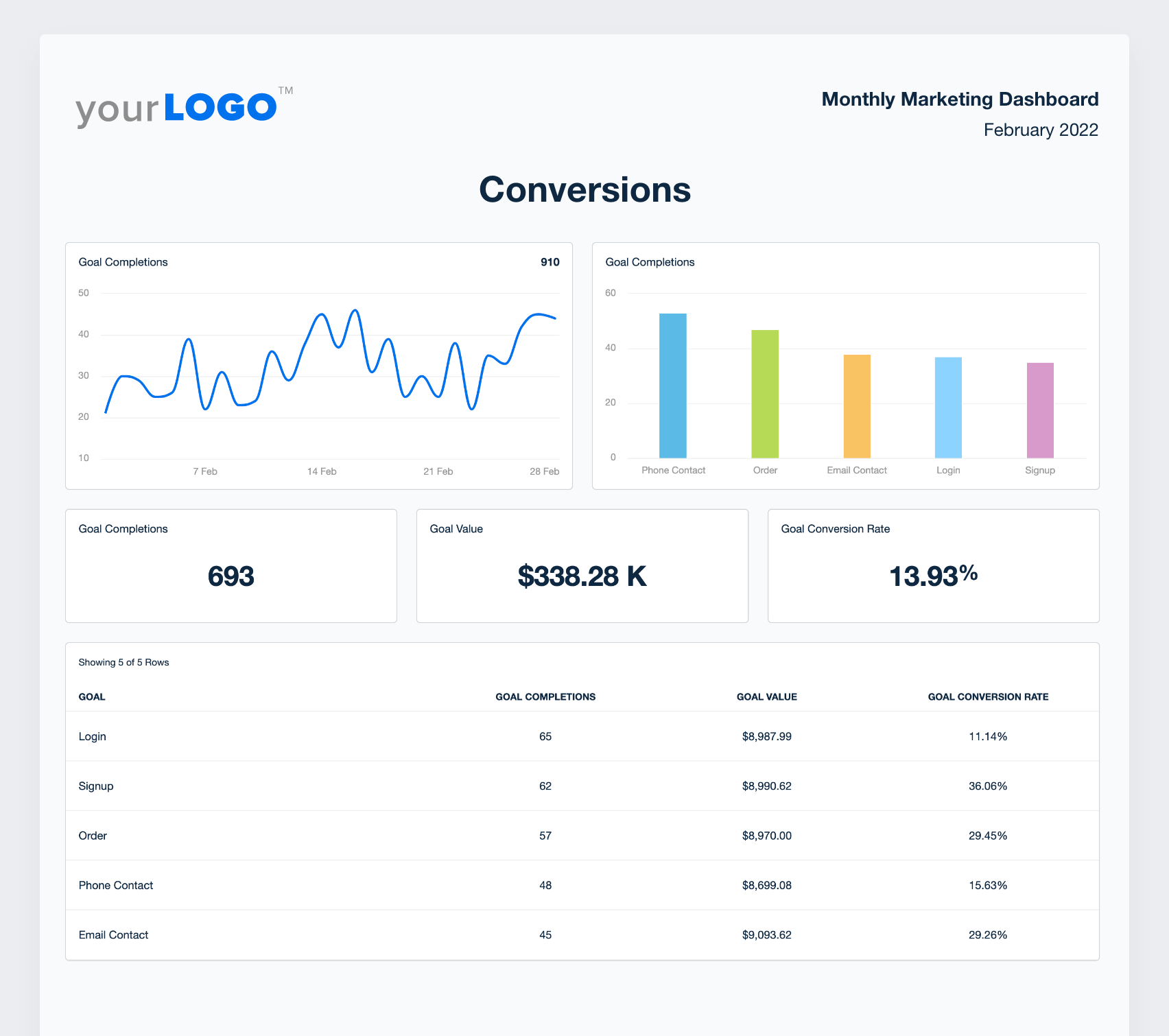Click the 62 completions cell for Signup
Screen dimensions: 1169x1036
point(545,786)
